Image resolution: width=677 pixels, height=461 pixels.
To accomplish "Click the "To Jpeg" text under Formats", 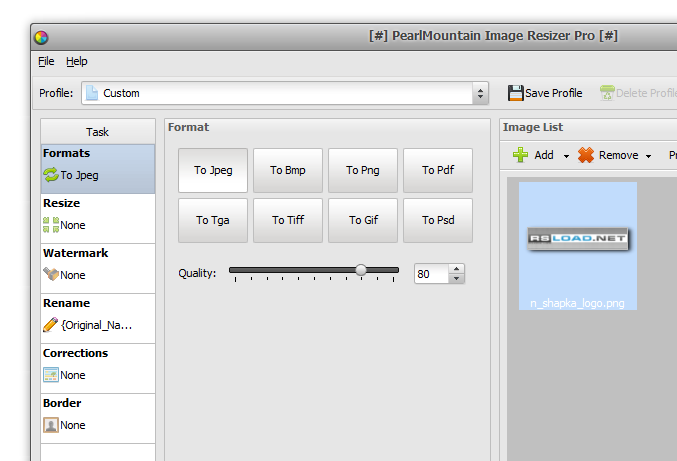I will point(79,175).
